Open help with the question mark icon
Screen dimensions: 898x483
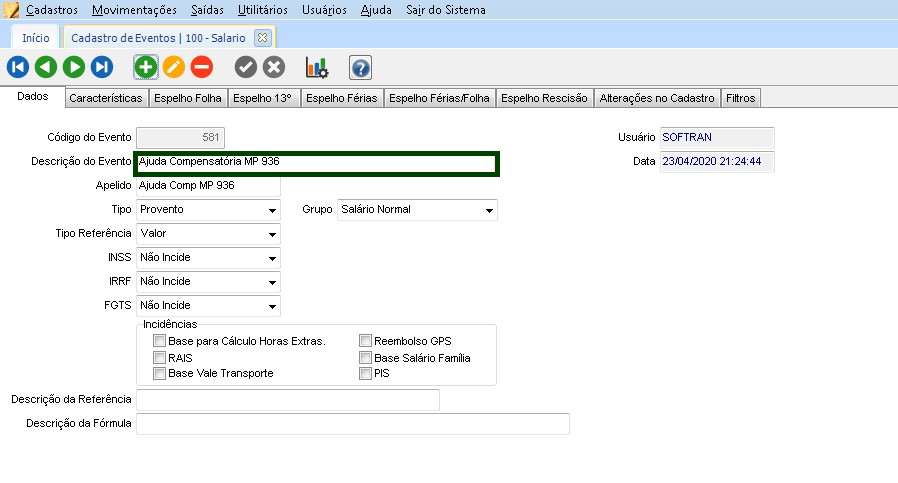coord(360,68)
